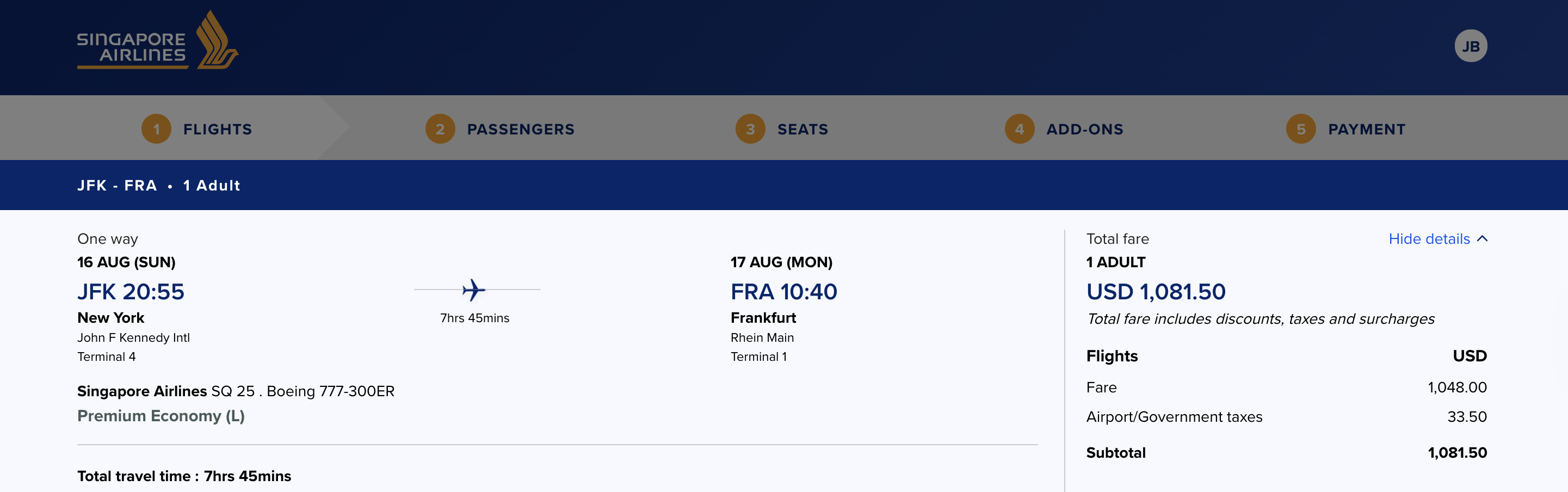
Task: Switch to the PASSENGERS step
Action: click(x=521, y=128)
